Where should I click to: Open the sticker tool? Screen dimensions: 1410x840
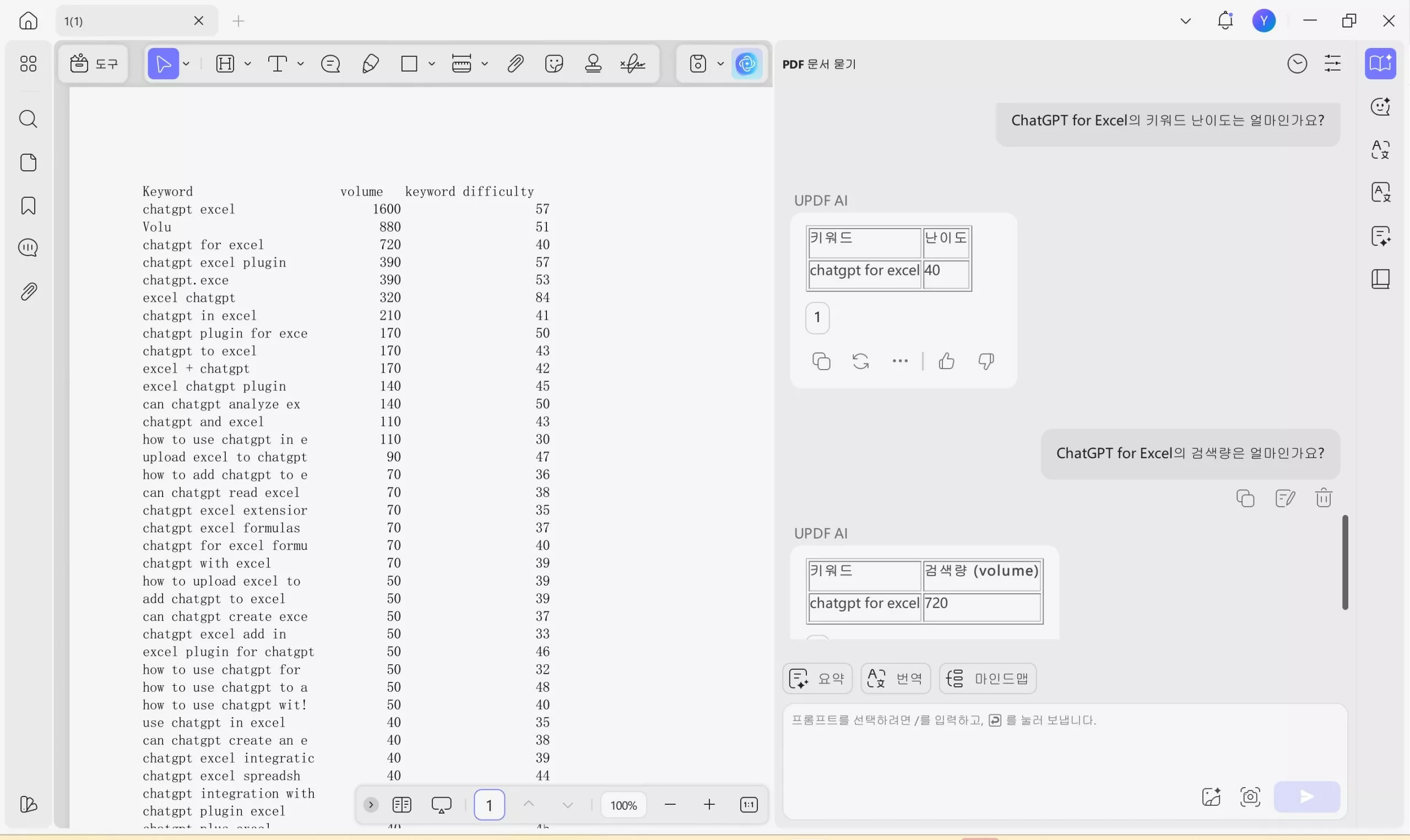coord(554,63)
